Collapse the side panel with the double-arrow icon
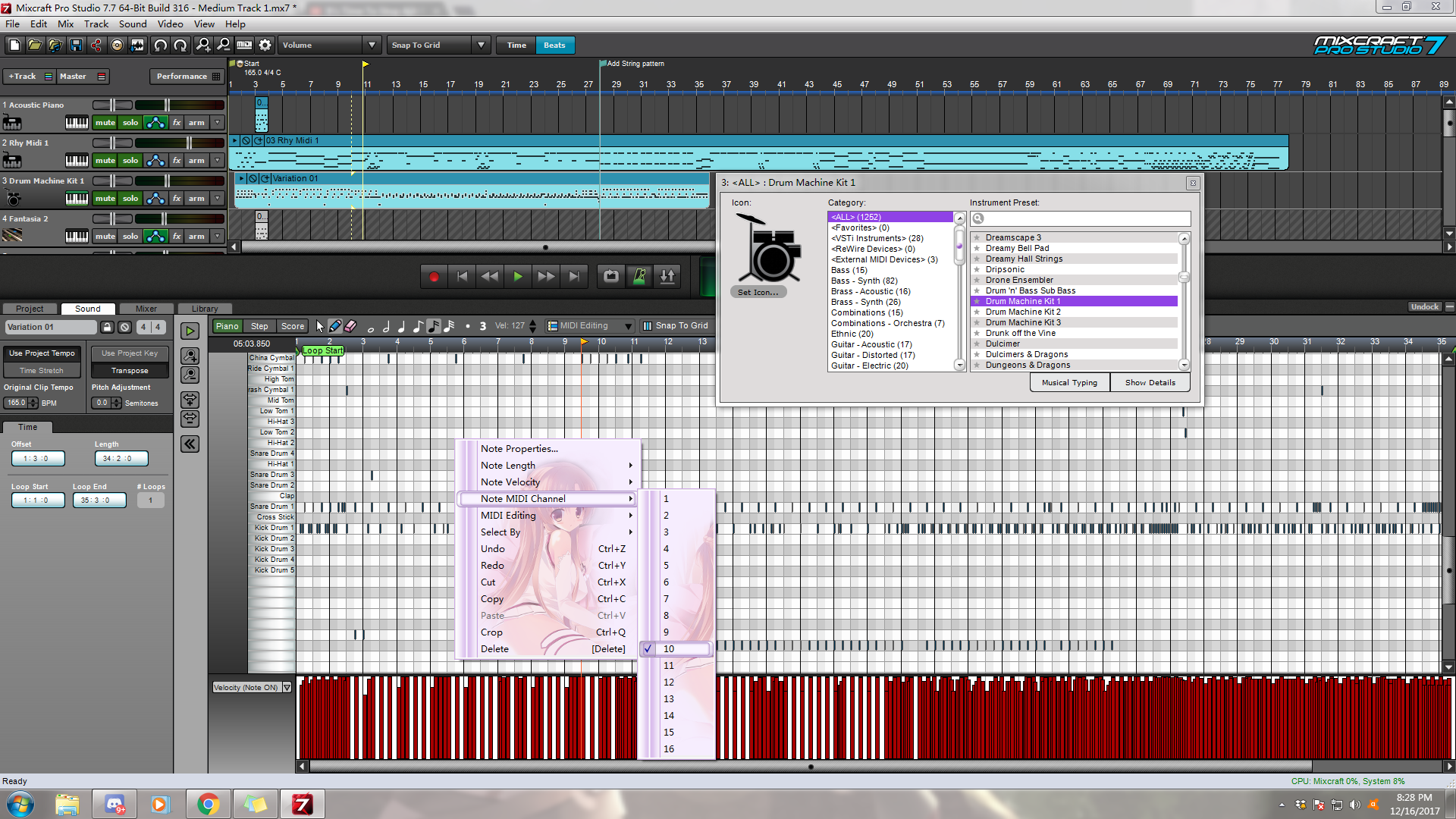1456x819 pixels. point(190,444)
